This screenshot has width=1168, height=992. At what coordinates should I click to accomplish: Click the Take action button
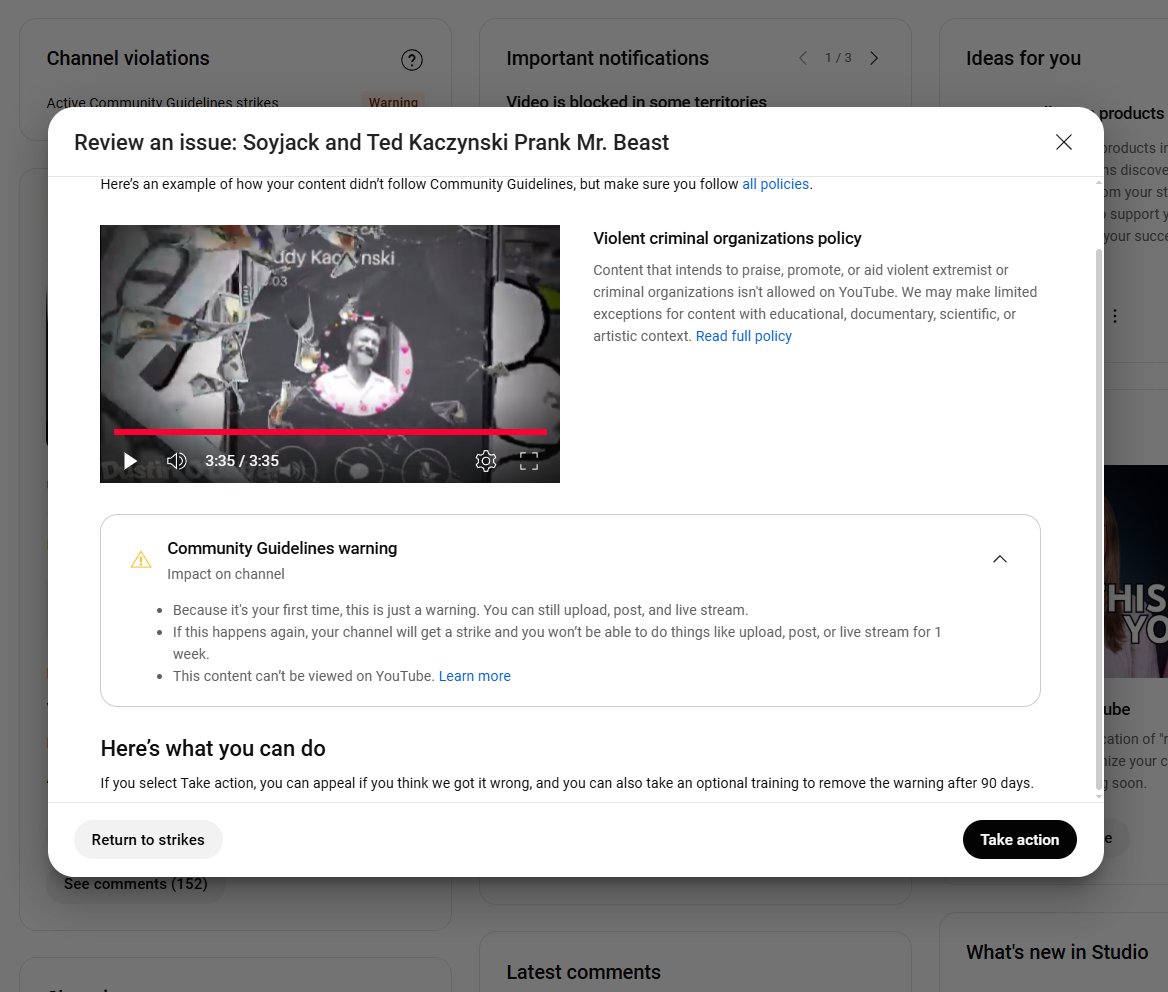(1019, 839)
